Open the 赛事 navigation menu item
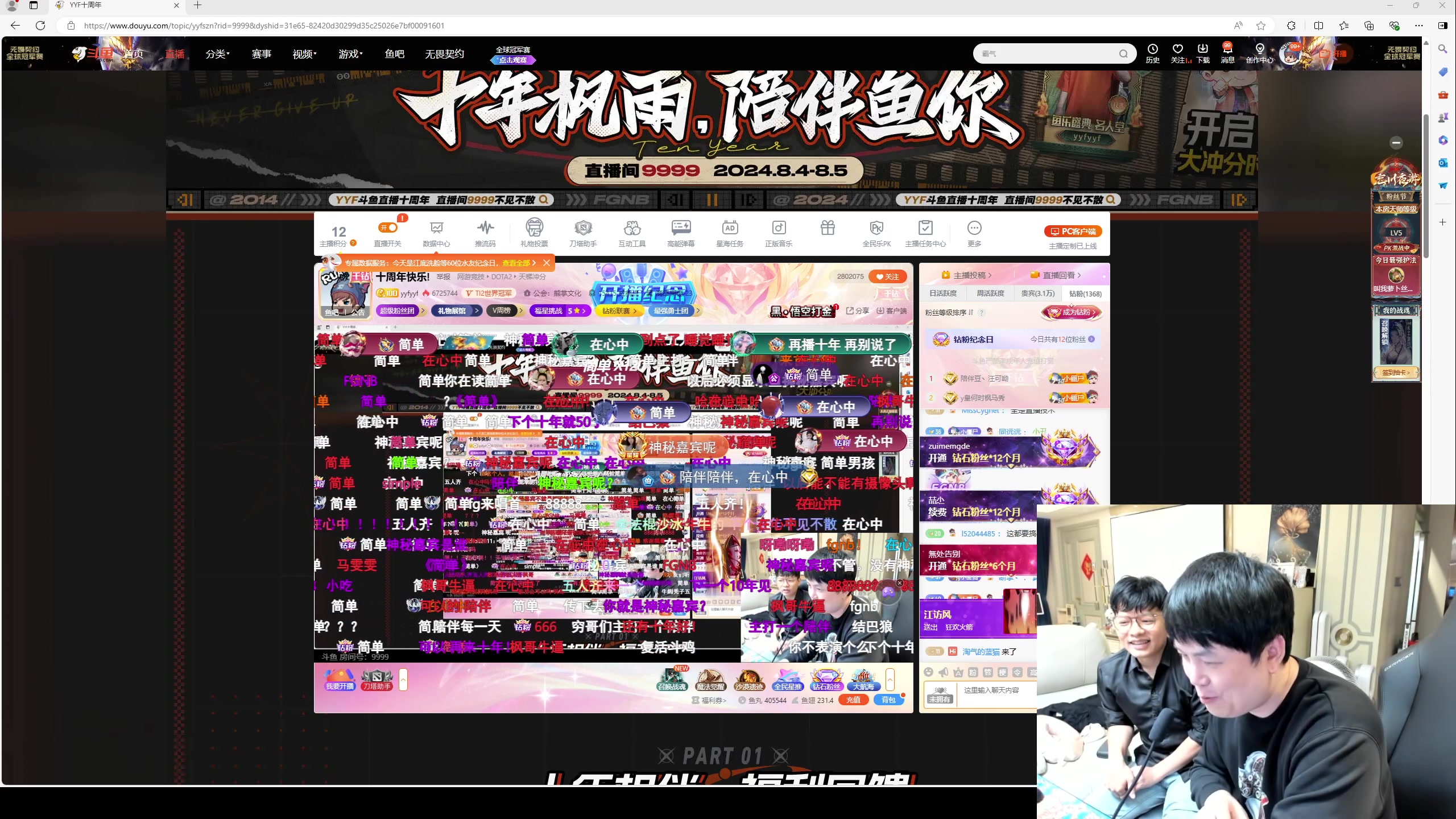Viewport: 1456px width, 819px height. [261, 54]
